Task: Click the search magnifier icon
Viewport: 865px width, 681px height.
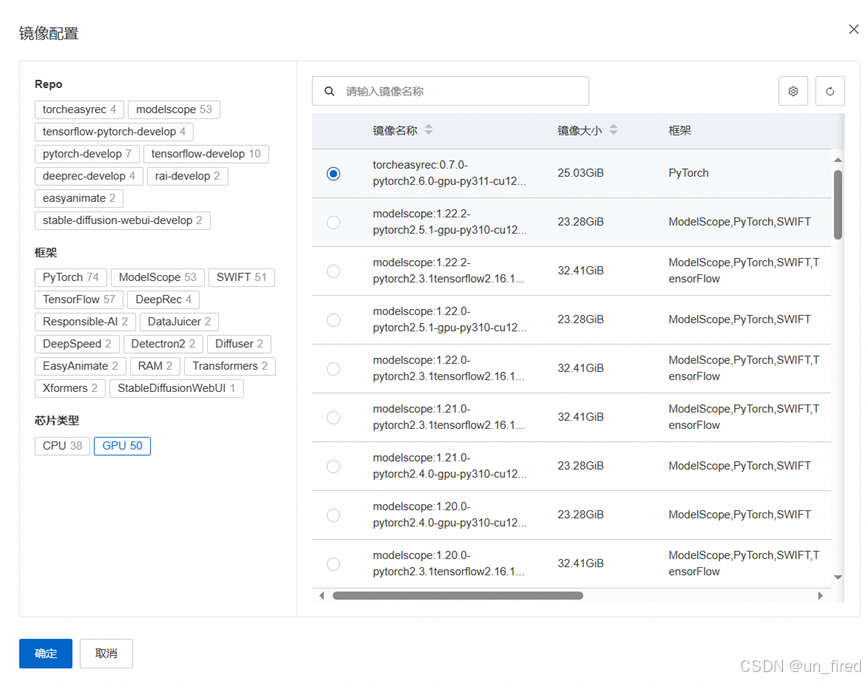Action: [x=329, y=91]
